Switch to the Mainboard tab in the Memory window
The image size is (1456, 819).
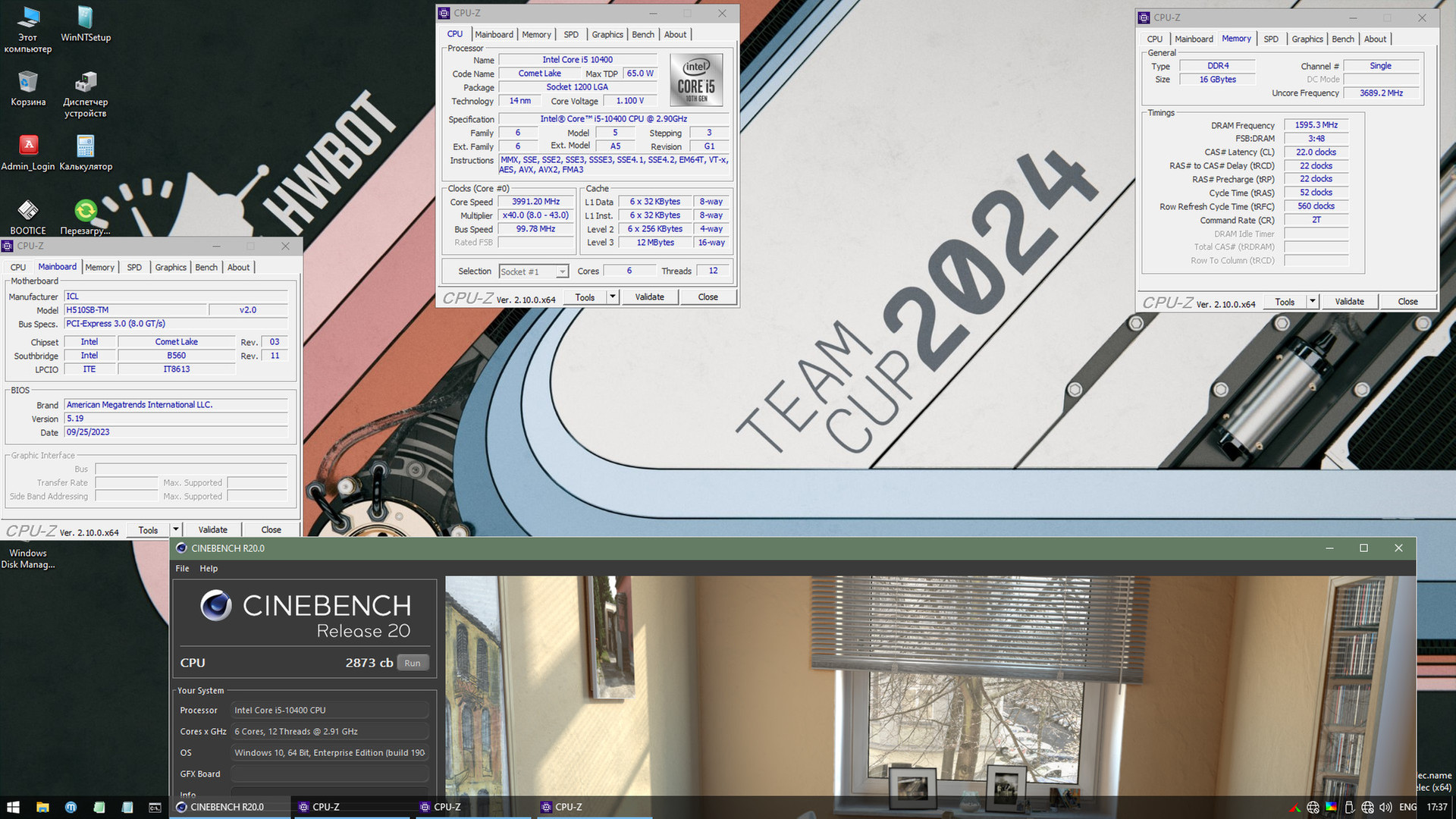point(1194,39)
